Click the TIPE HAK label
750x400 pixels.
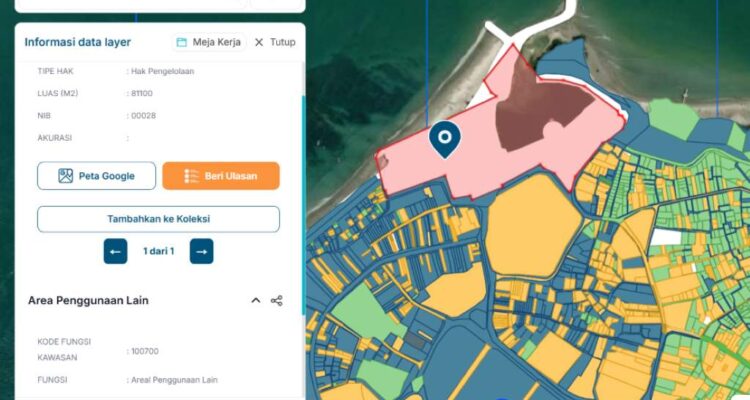(x=55, y=71)
